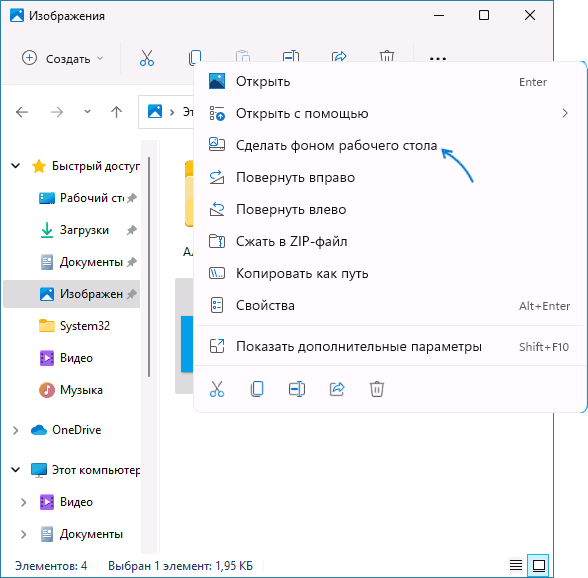This screenshot has width=588, height=578.
Task: Collapse the Быстрый доступ tree section
Action: pos(16,165)
